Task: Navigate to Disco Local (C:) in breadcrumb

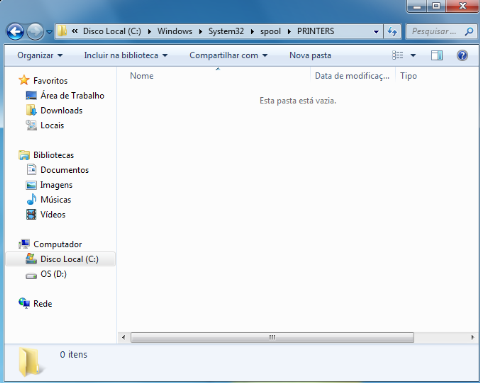Action: [x=112, y=31]
